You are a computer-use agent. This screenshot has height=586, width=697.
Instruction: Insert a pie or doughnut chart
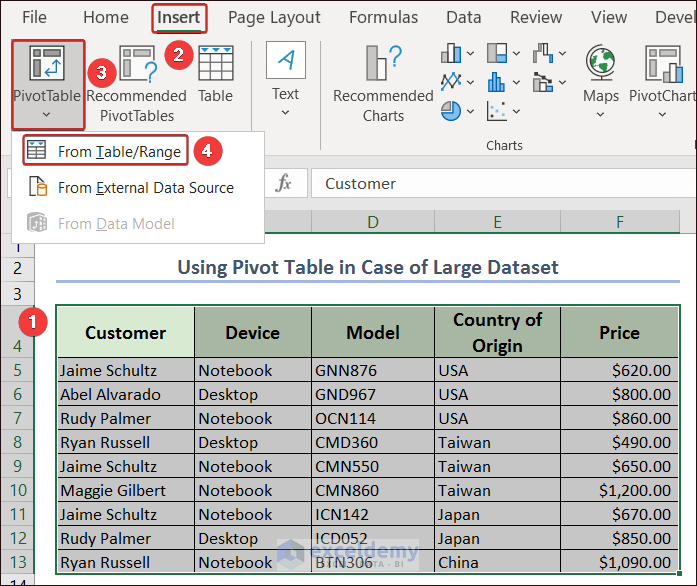(x=452, y=109)
